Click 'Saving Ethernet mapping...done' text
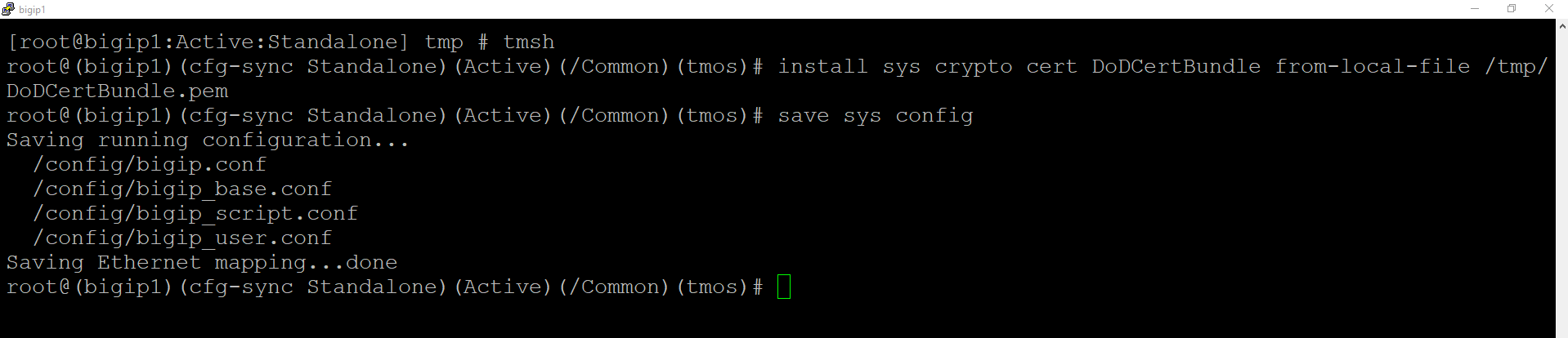 [x=202, y=262]
